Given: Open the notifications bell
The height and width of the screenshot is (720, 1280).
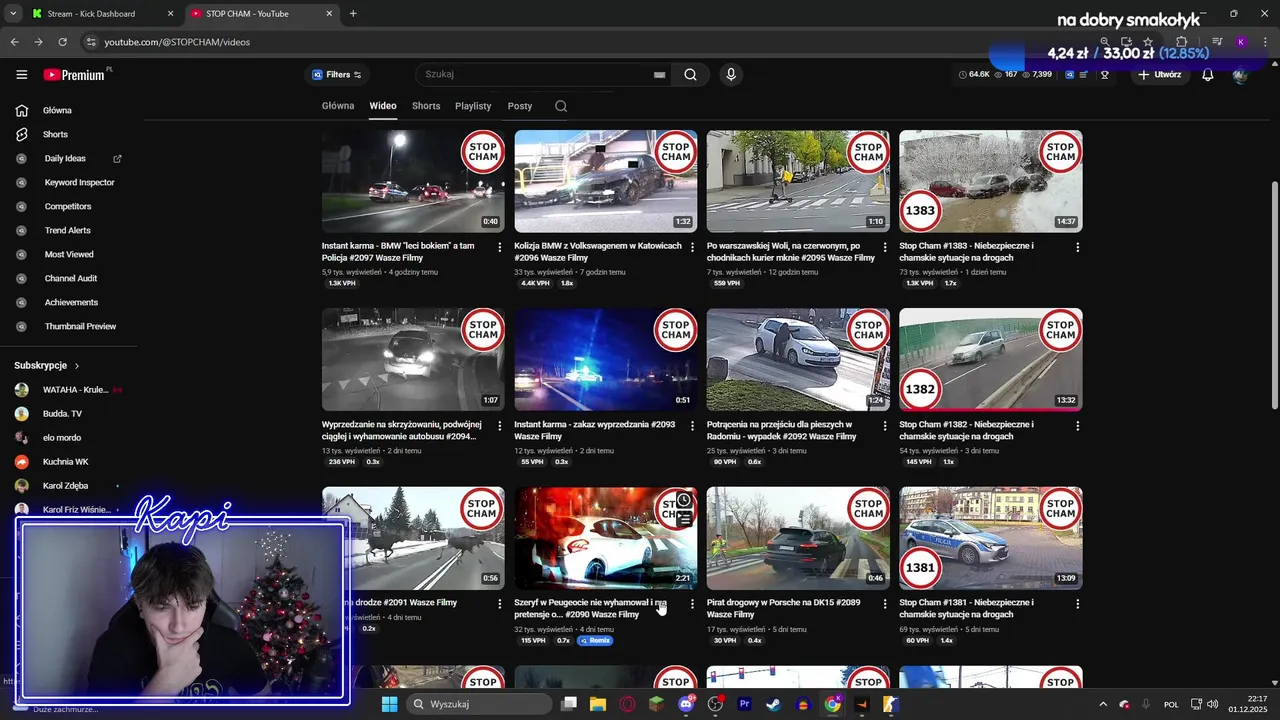Looking at the screenshot, I should [x=1207, y=74].
